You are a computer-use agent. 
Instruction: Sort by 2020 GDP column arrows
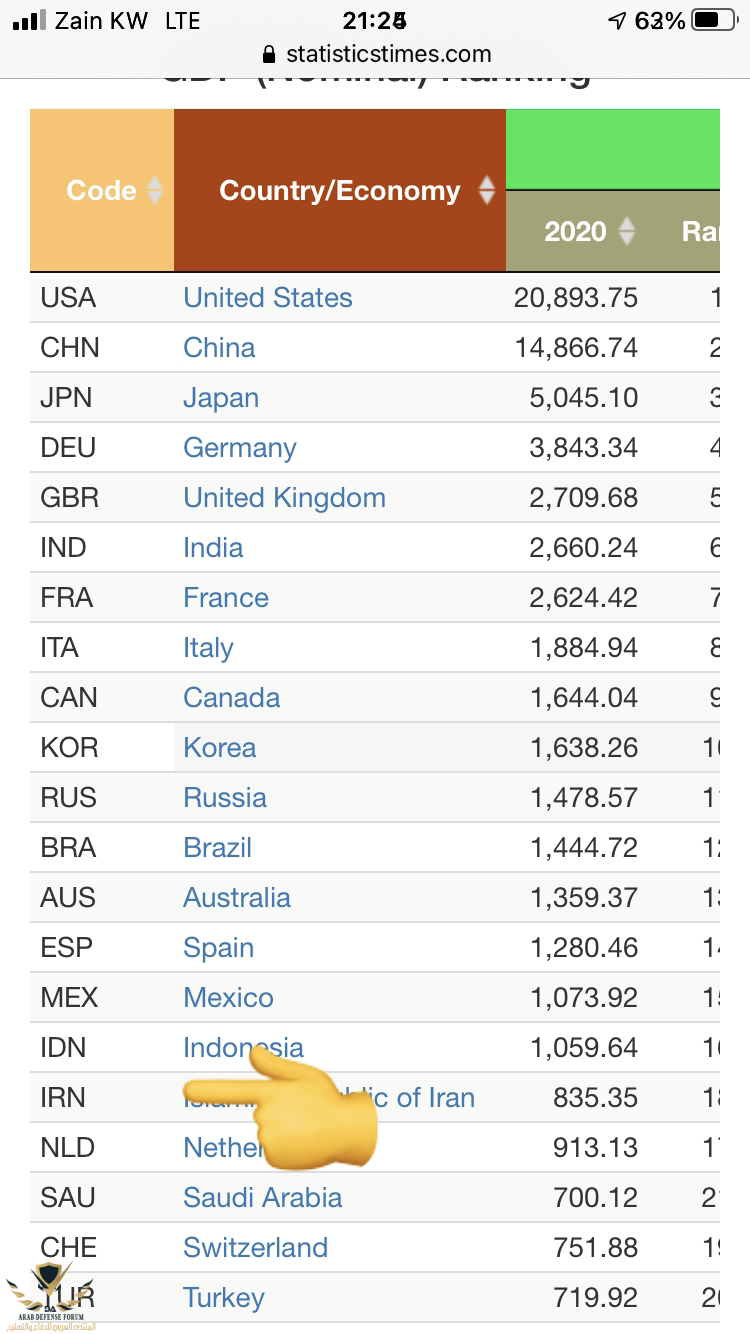pos(627,232)
